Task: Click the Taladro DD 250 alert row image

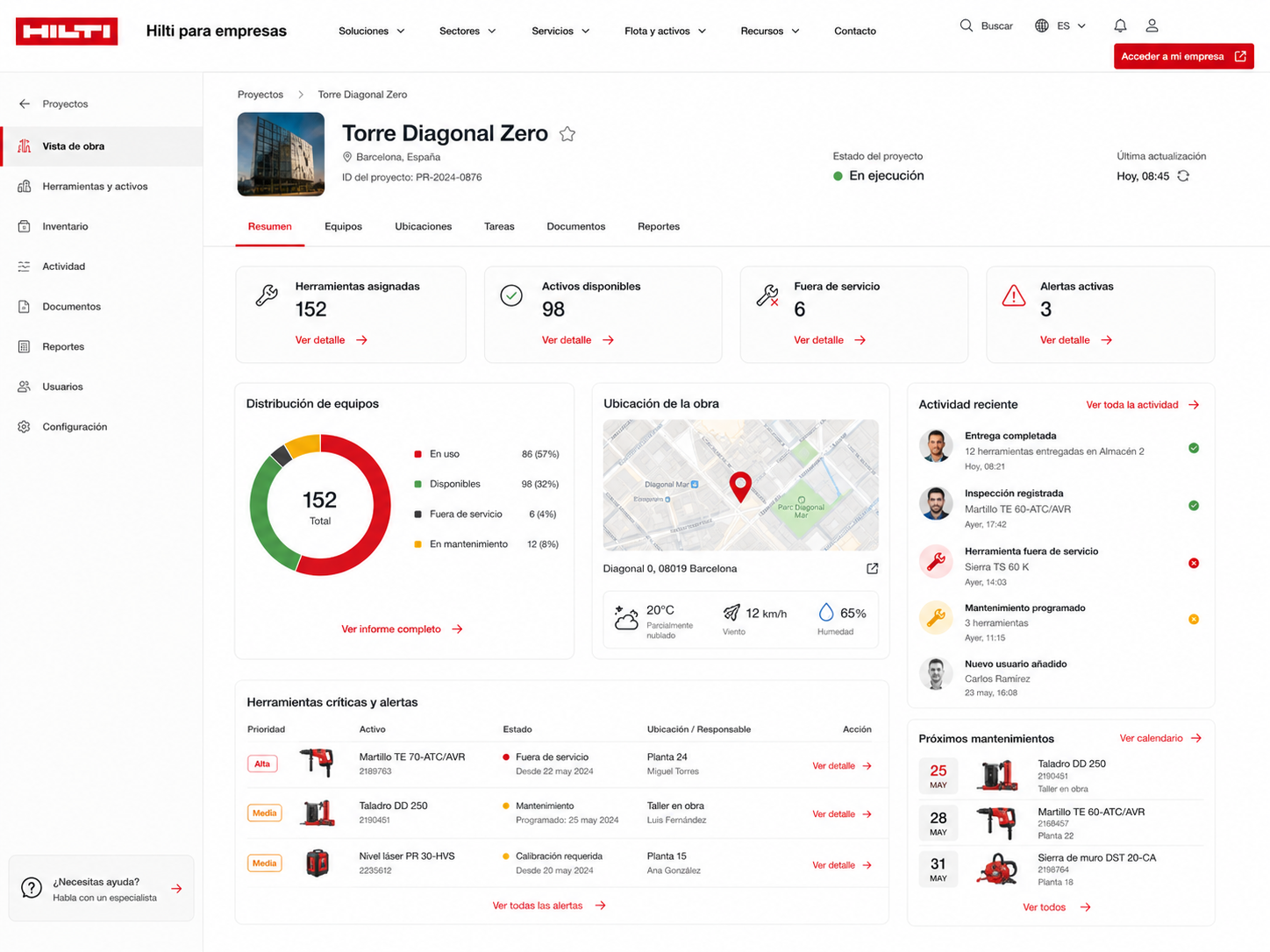Action: pyautogui.click(x=318, y=813)
